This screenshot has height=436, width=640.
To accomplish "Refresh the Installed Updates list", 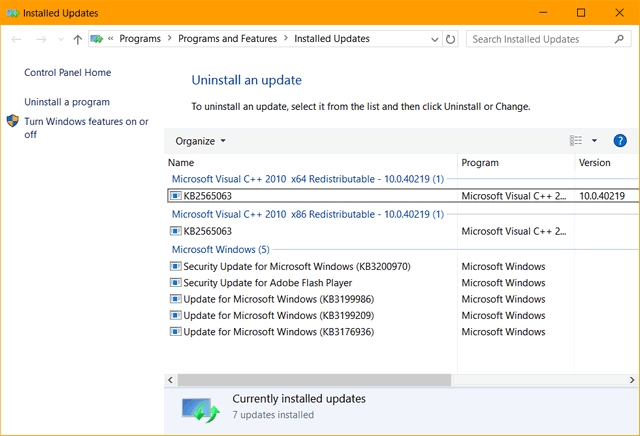I will (450, 39).
